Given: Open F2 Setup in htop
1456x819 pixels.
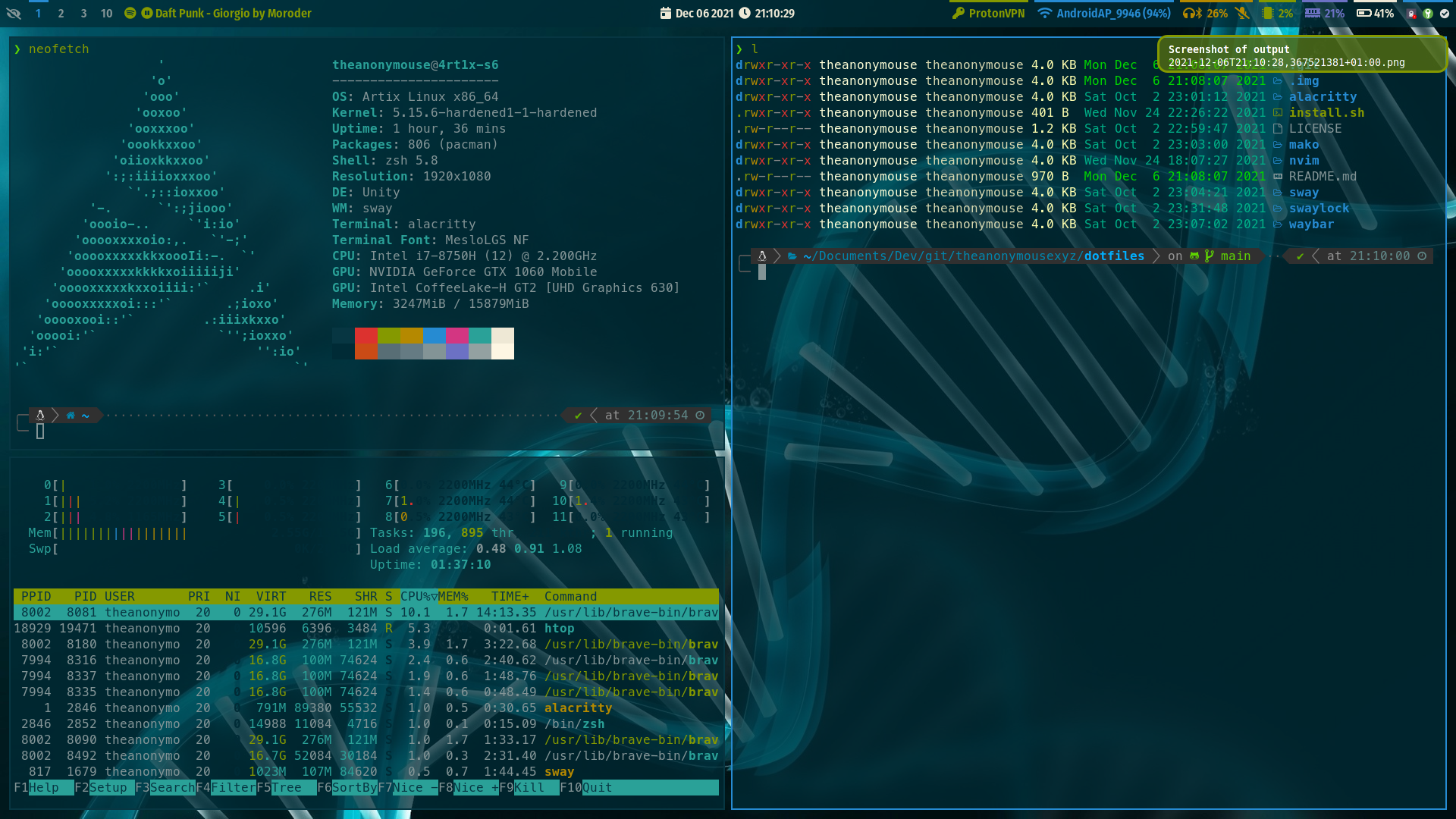Looking at the screenshot, I should point(105,787).
